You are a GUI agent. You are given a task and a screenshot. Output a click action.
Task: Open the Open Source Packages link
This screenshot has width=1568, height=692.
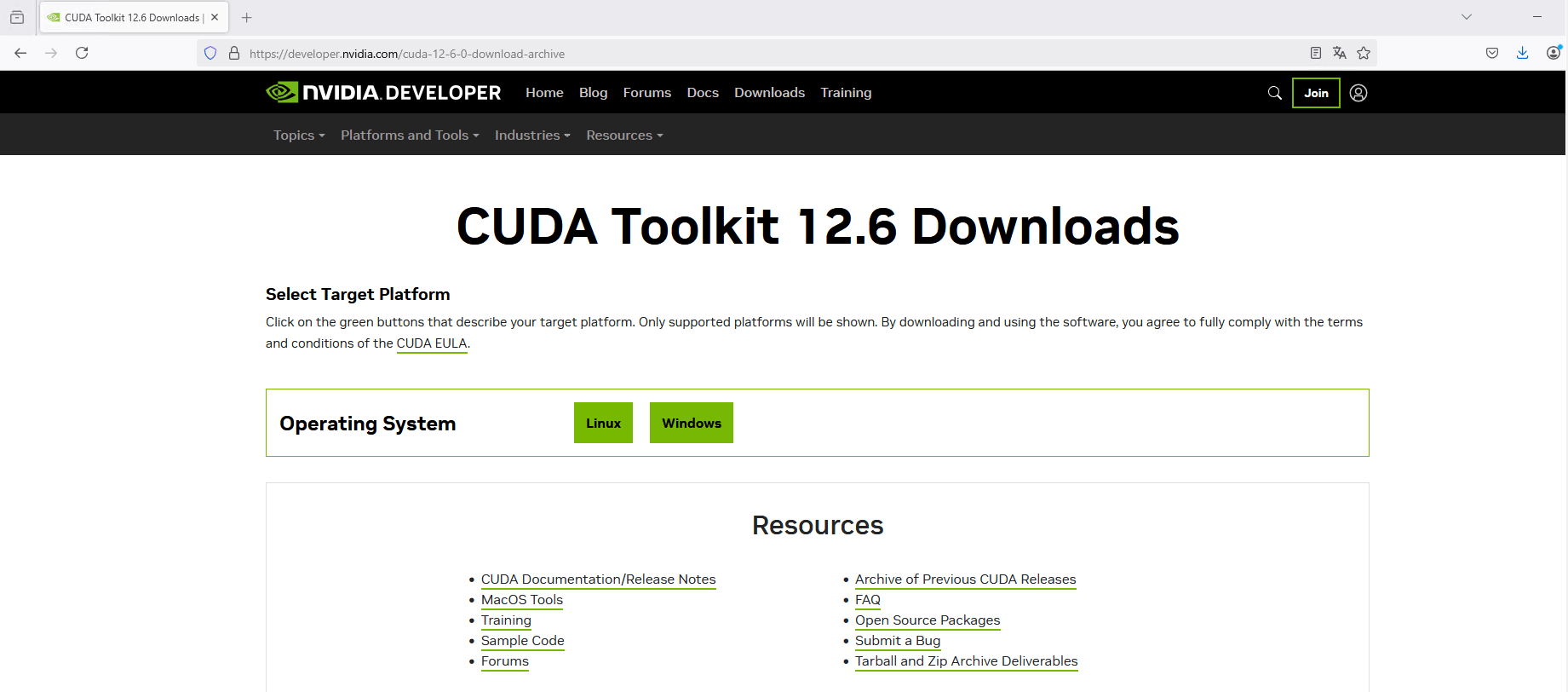928,620
